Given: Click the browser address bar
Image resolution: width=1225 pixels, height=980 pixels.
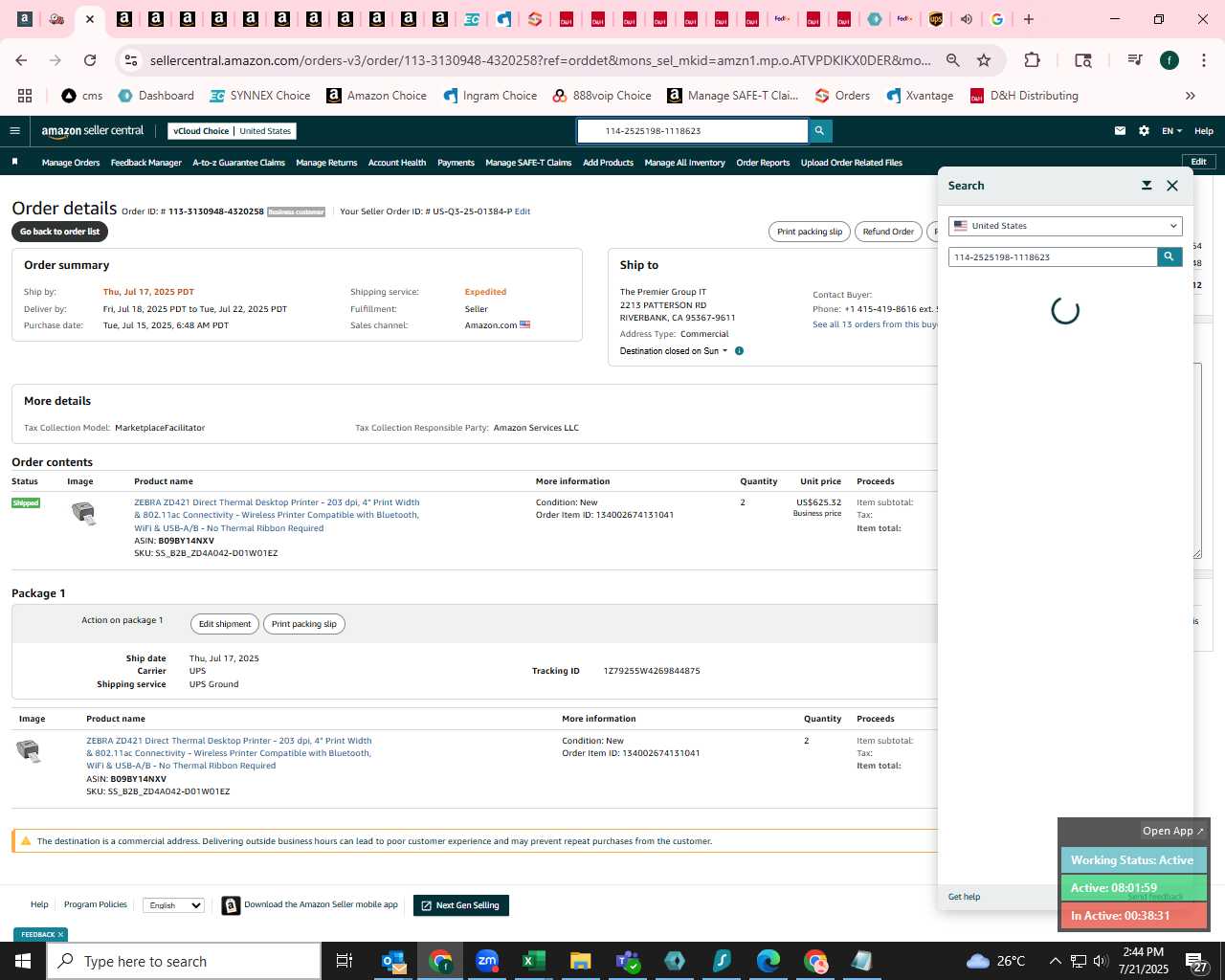Looking at the screenshot, I should (541, 60).
